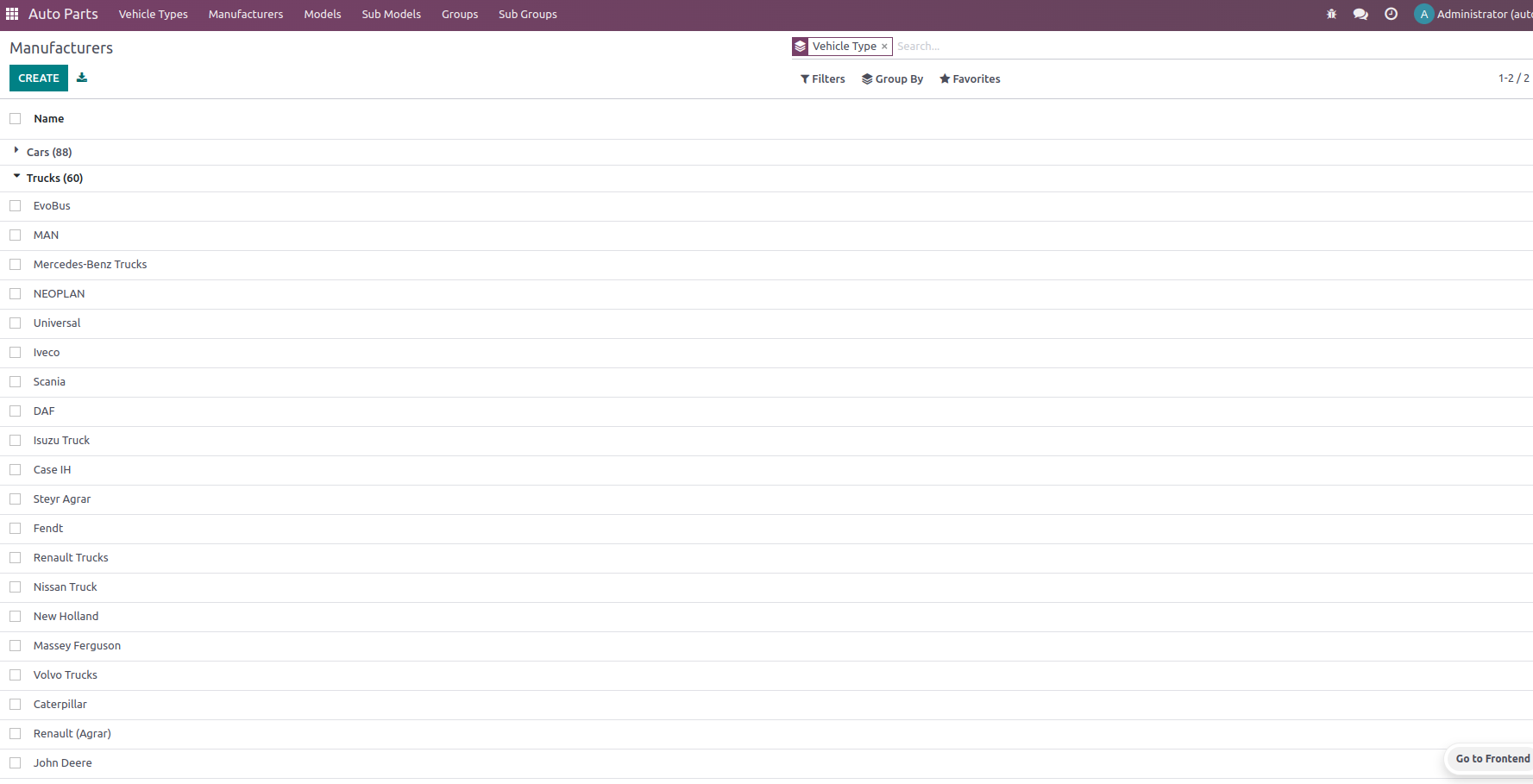Tick the Renault Trucks row checkbox
This screenshot has height=784, width=1533.
(x=16, y=558)
